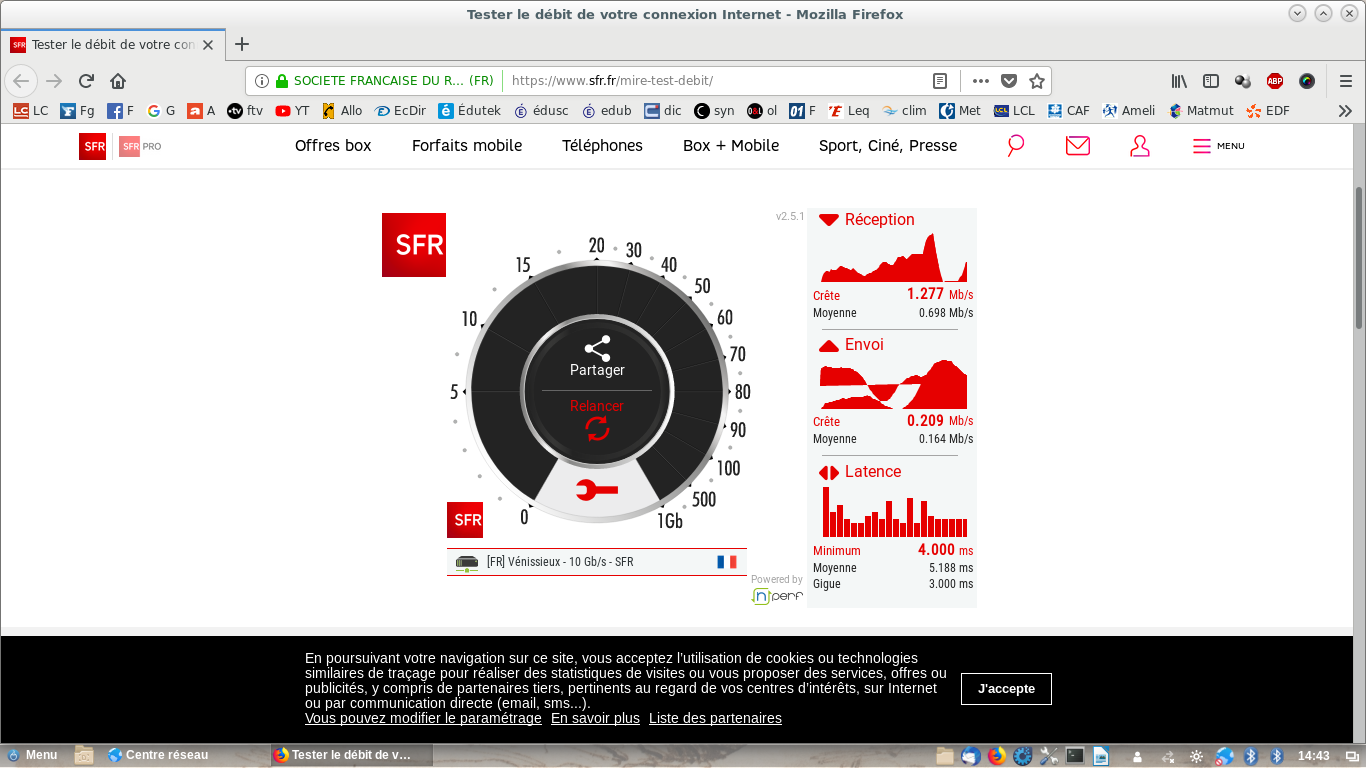1366x768 pixels.
Task: Restart the test with Relancer
Action: click(597, 406)
